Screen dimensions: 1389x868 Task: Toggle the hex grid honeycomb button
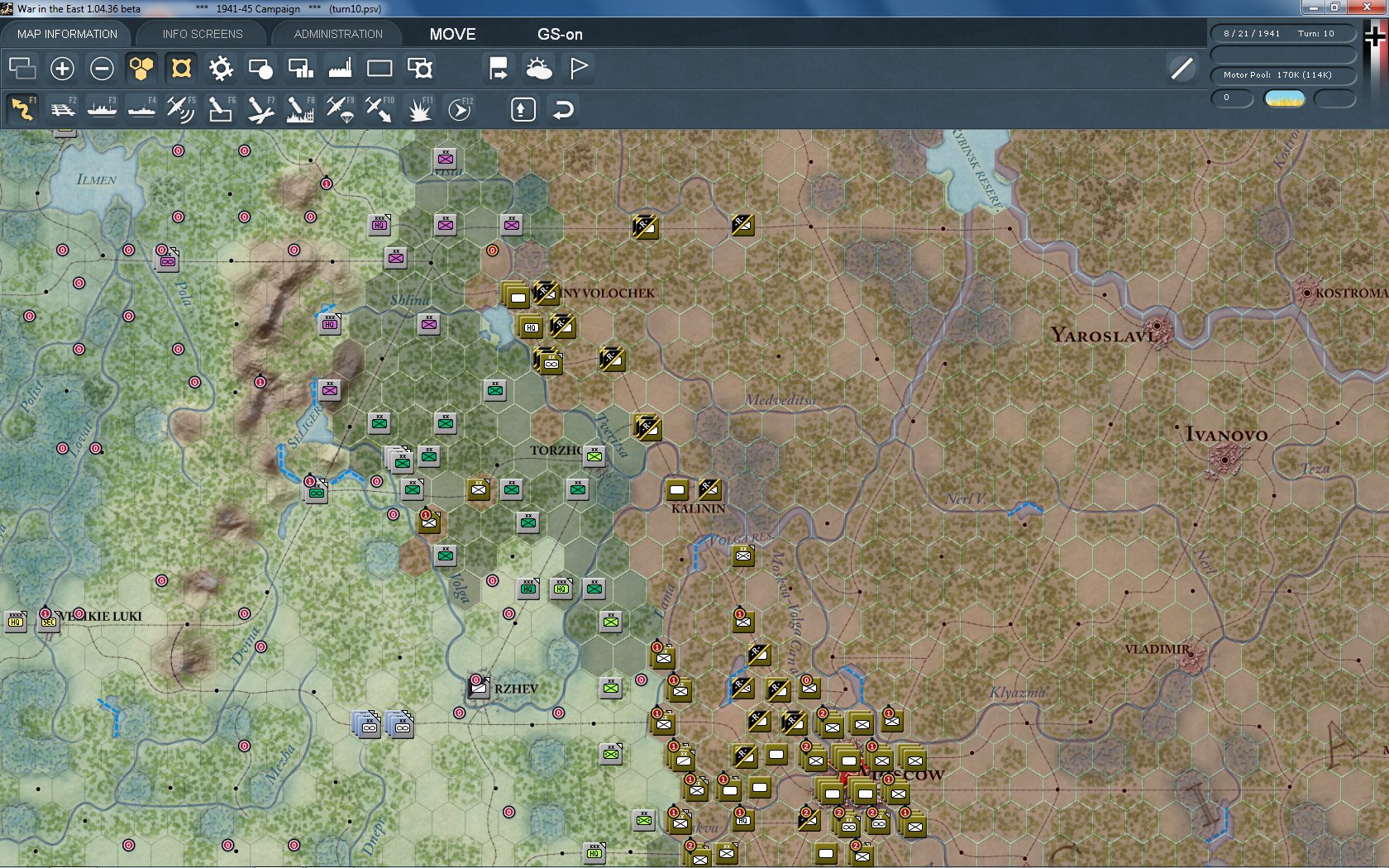(x=141, y=68)
